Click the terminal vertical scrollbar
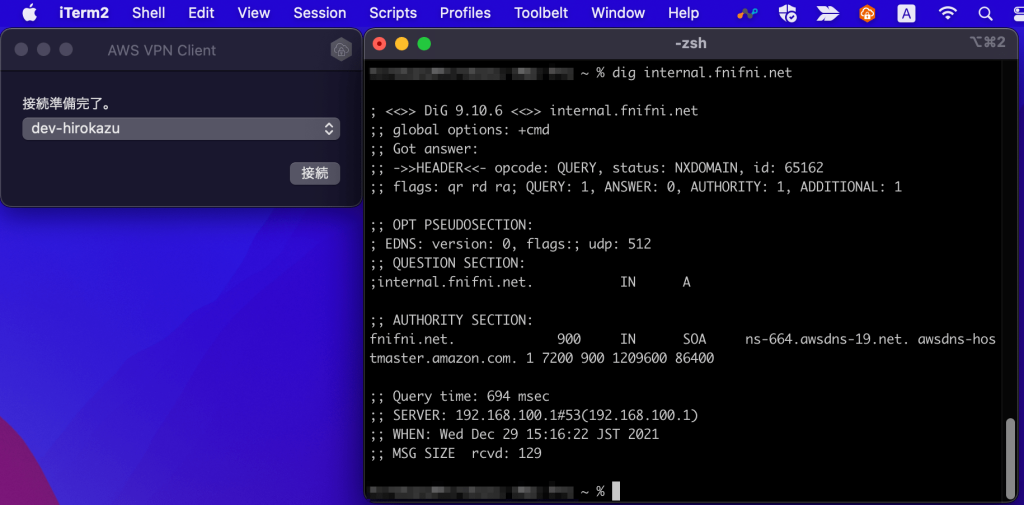The width and height of the screenshot is (1024, 505). pyautogui.click(x=1012, y=457)
